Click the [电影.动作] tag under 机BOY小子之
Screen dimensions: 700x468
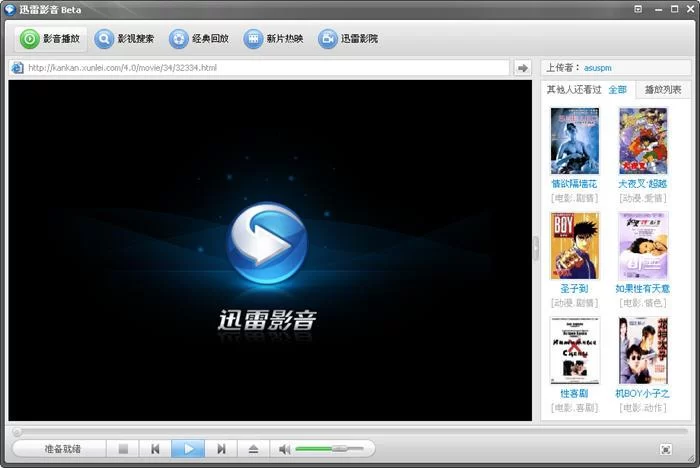point(642,408)
